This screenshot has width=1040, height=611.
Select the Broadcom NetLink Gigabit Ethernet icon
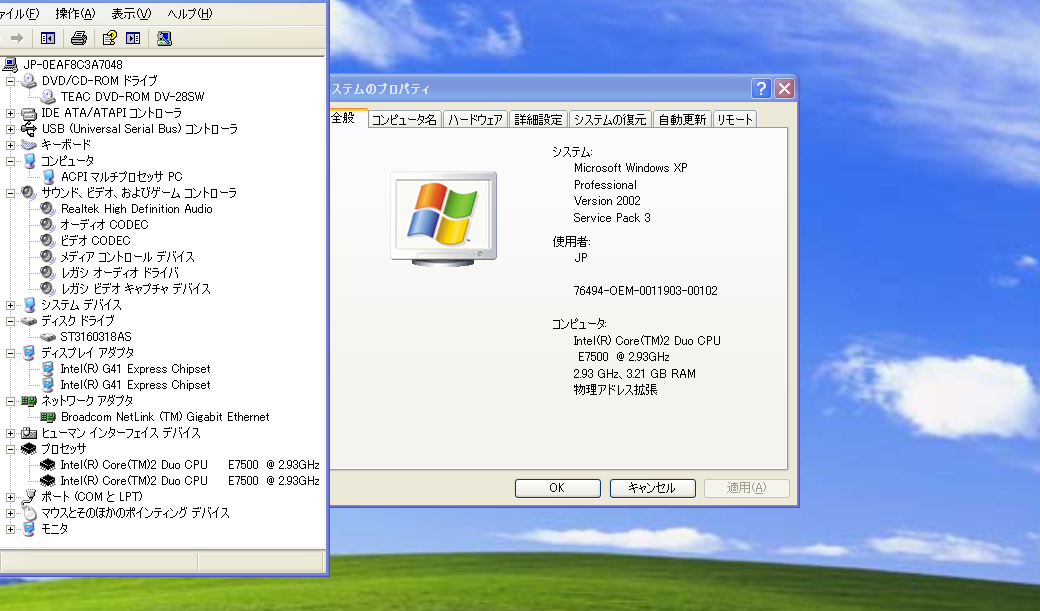47,417
